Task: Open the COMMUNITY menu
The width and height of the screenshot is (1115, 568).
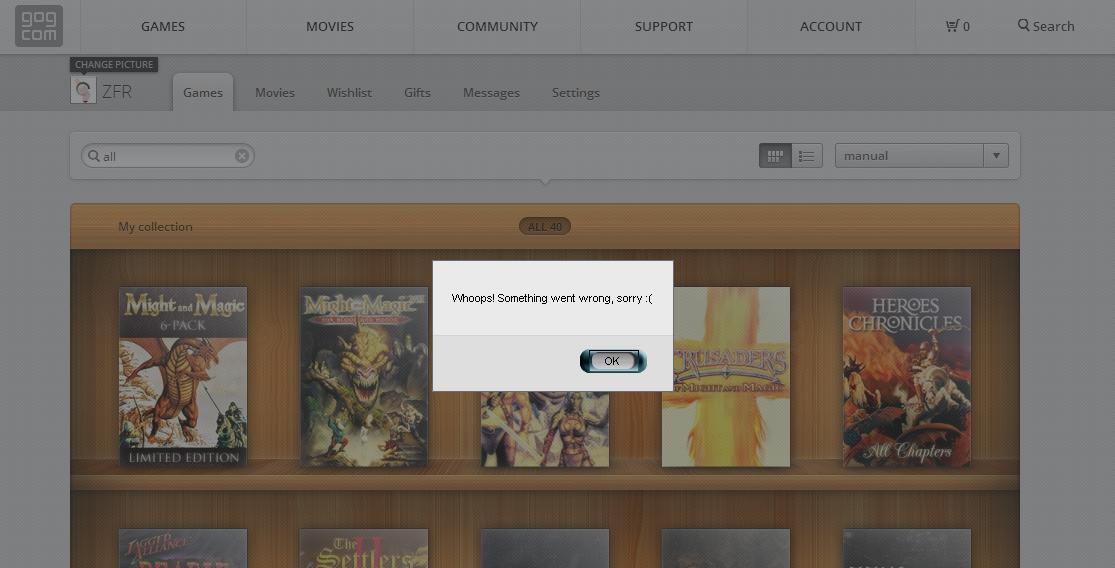Action: pyautogui.click(x=497, y=26)
